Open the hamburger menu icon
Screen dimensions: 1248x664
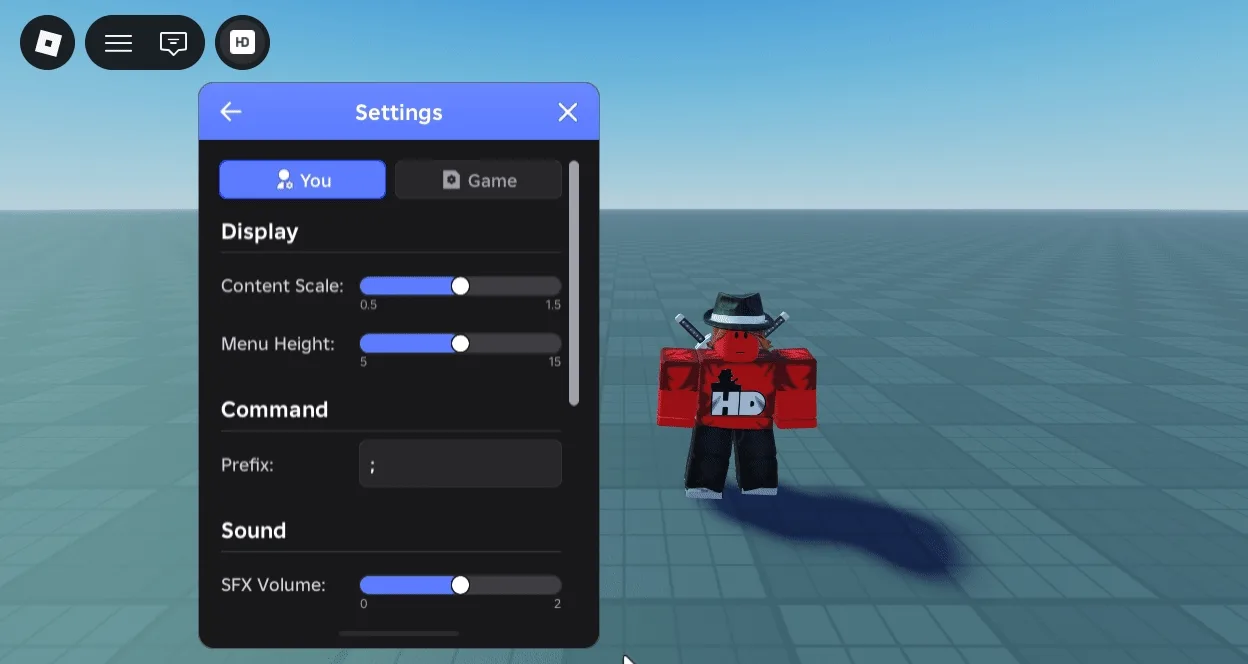119,43
